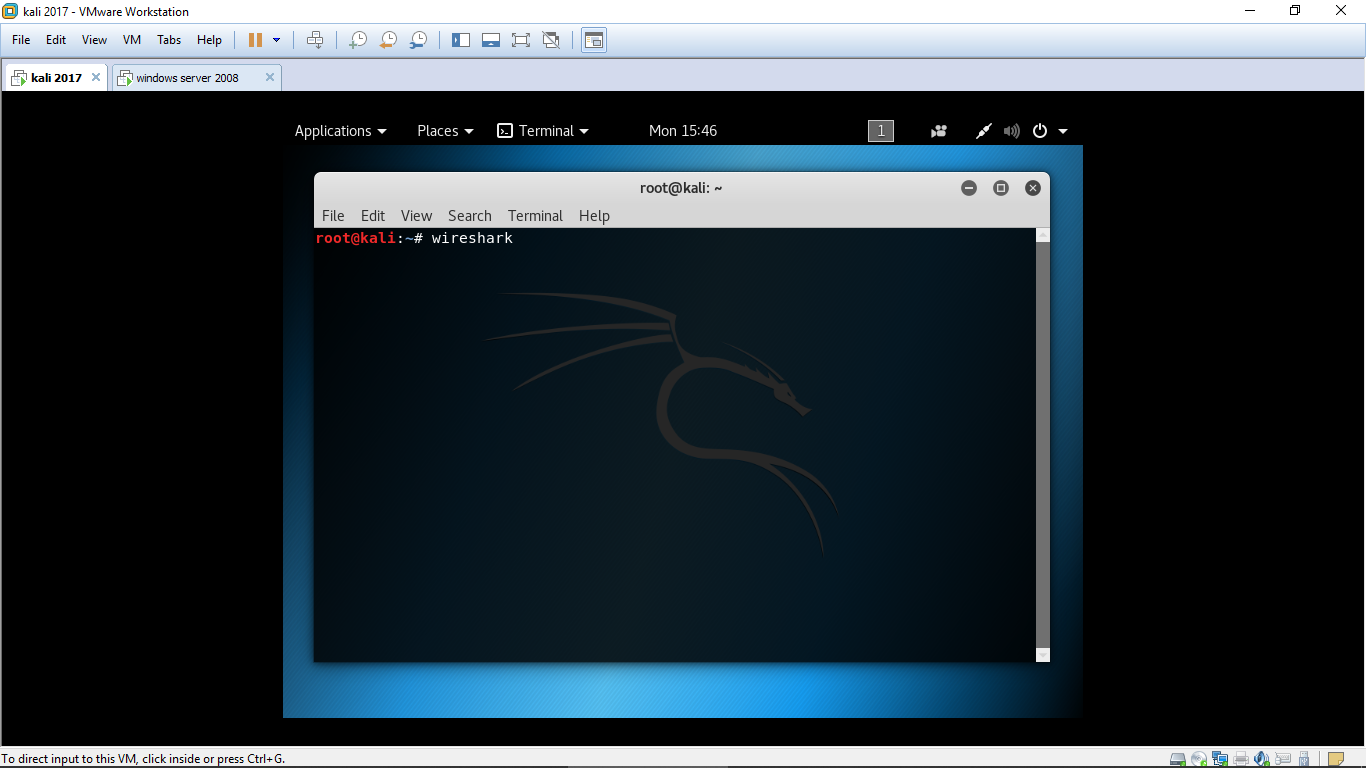This screenshot has width=1366, height=768.
Task: Open the snapshot manager wrench icon
Action: pos(418,40)
